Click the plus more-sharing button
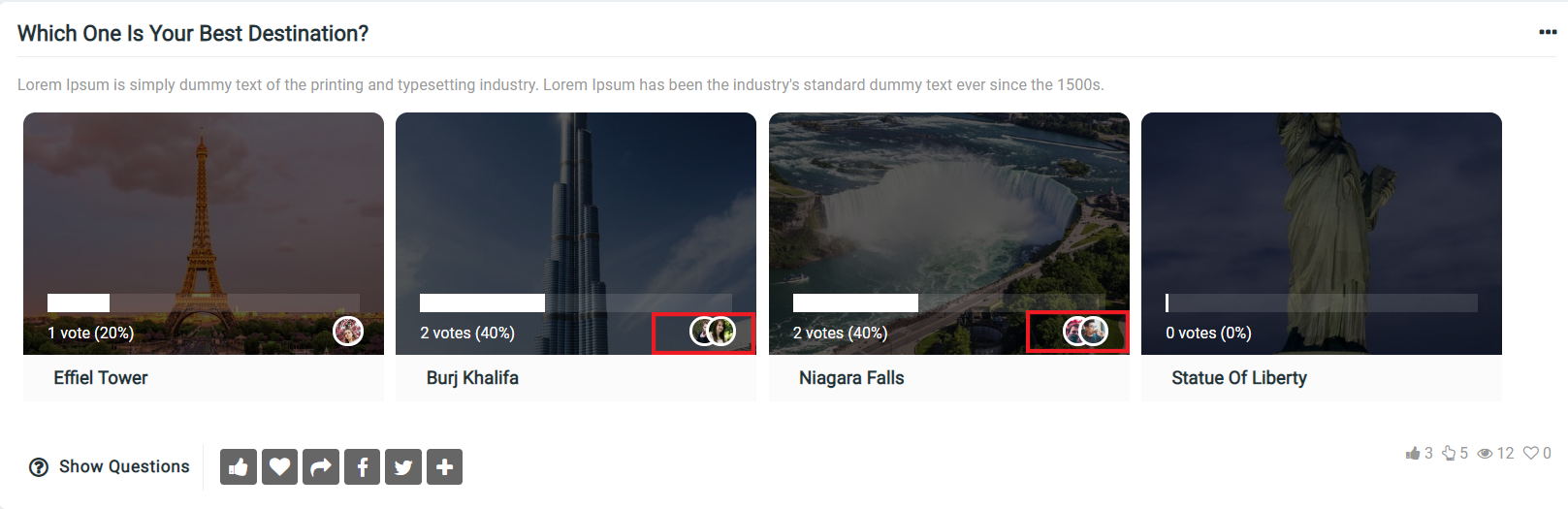 point(444,467)
